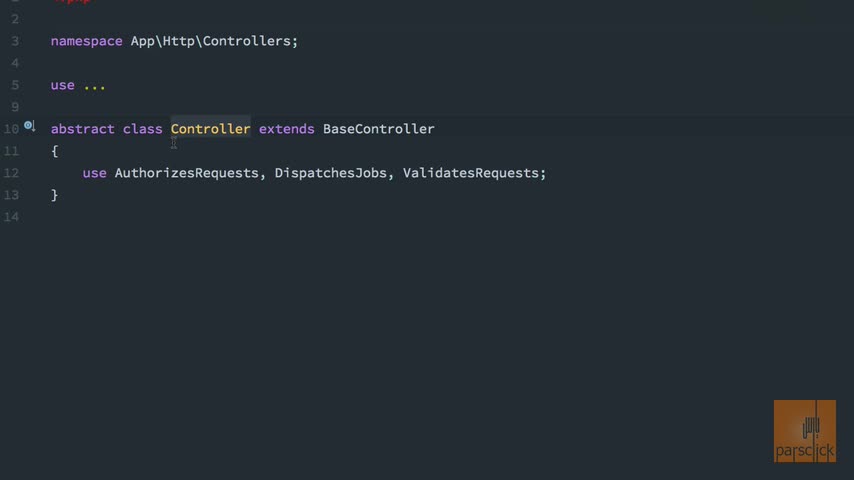Click line number 12 in the gutter
Viewport: 854px width, 480px height.
click(11, 173)
